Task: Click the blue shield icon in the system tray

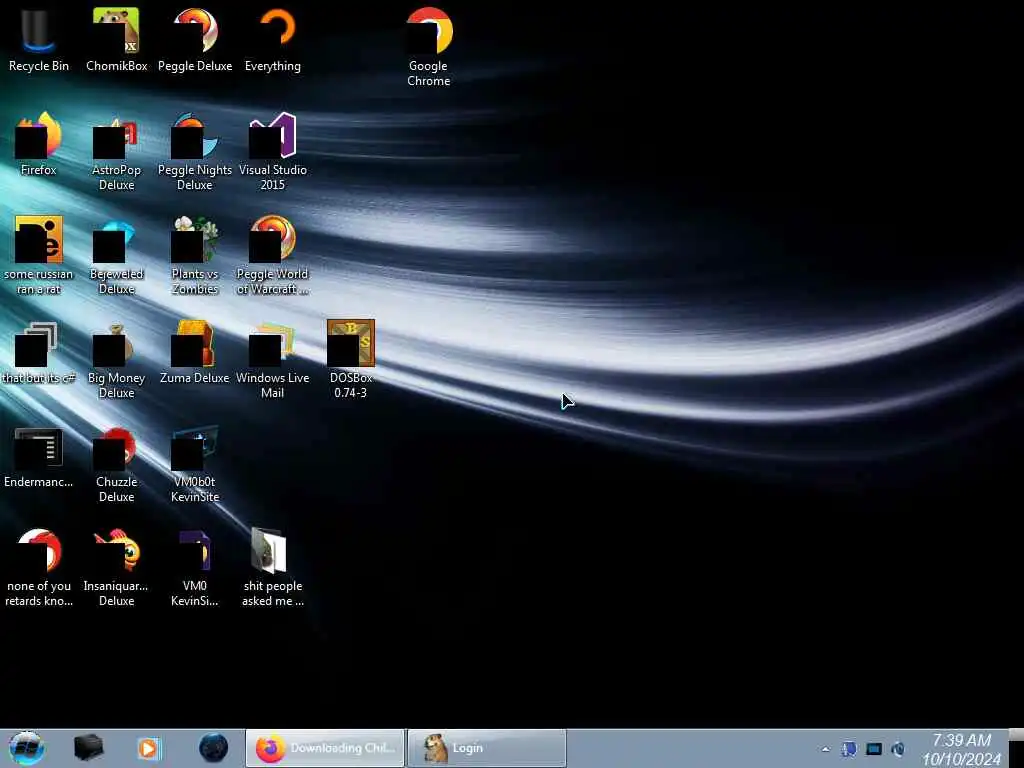Action: pyautogui.click(x=849, y=749)
